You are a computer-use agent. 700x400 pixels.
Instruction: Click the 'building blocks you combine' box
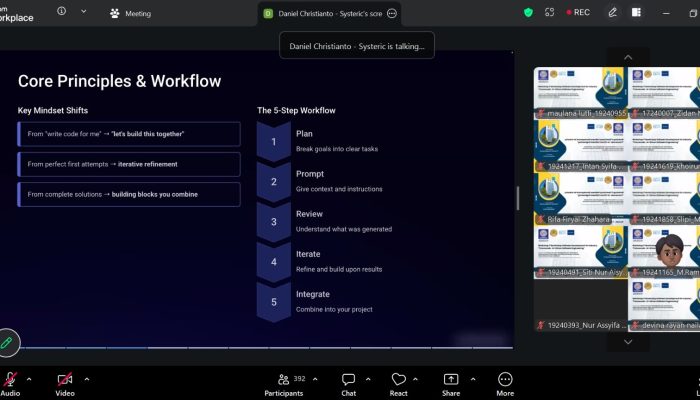tap(129, 194)
